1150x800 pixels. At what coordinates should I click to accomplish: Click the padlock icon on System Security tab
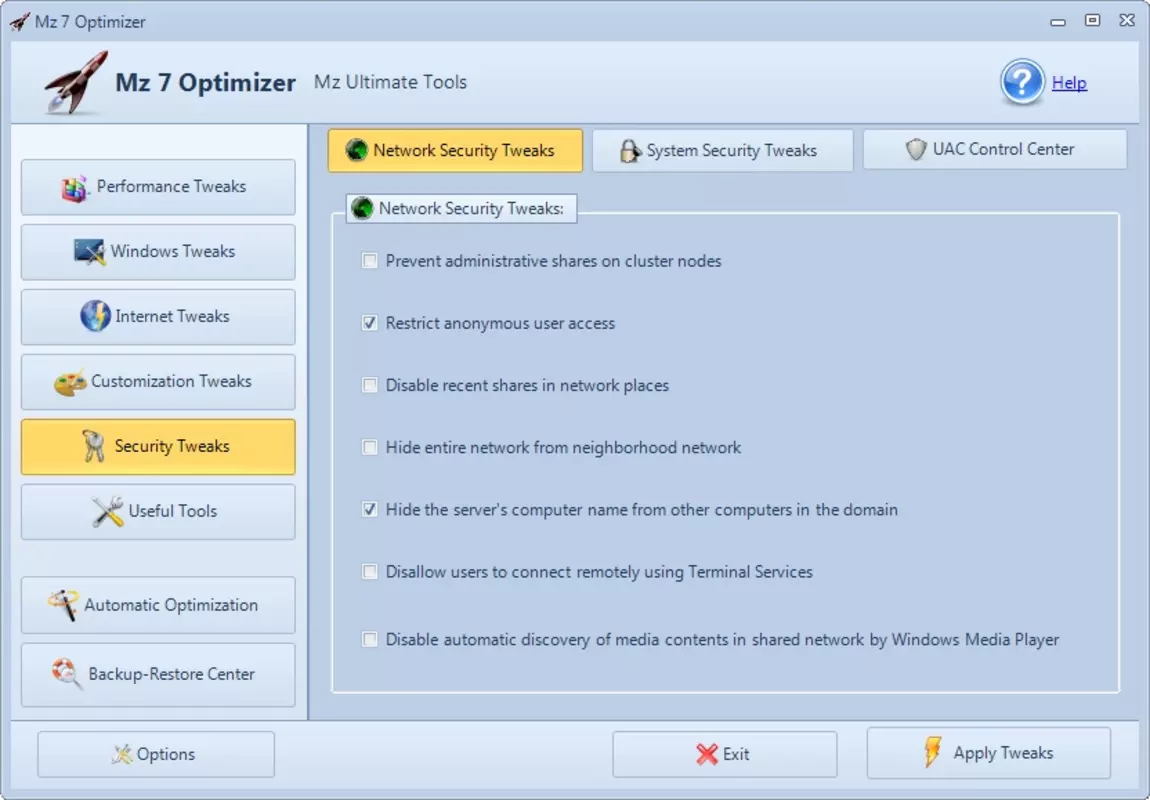click(629, 151)
